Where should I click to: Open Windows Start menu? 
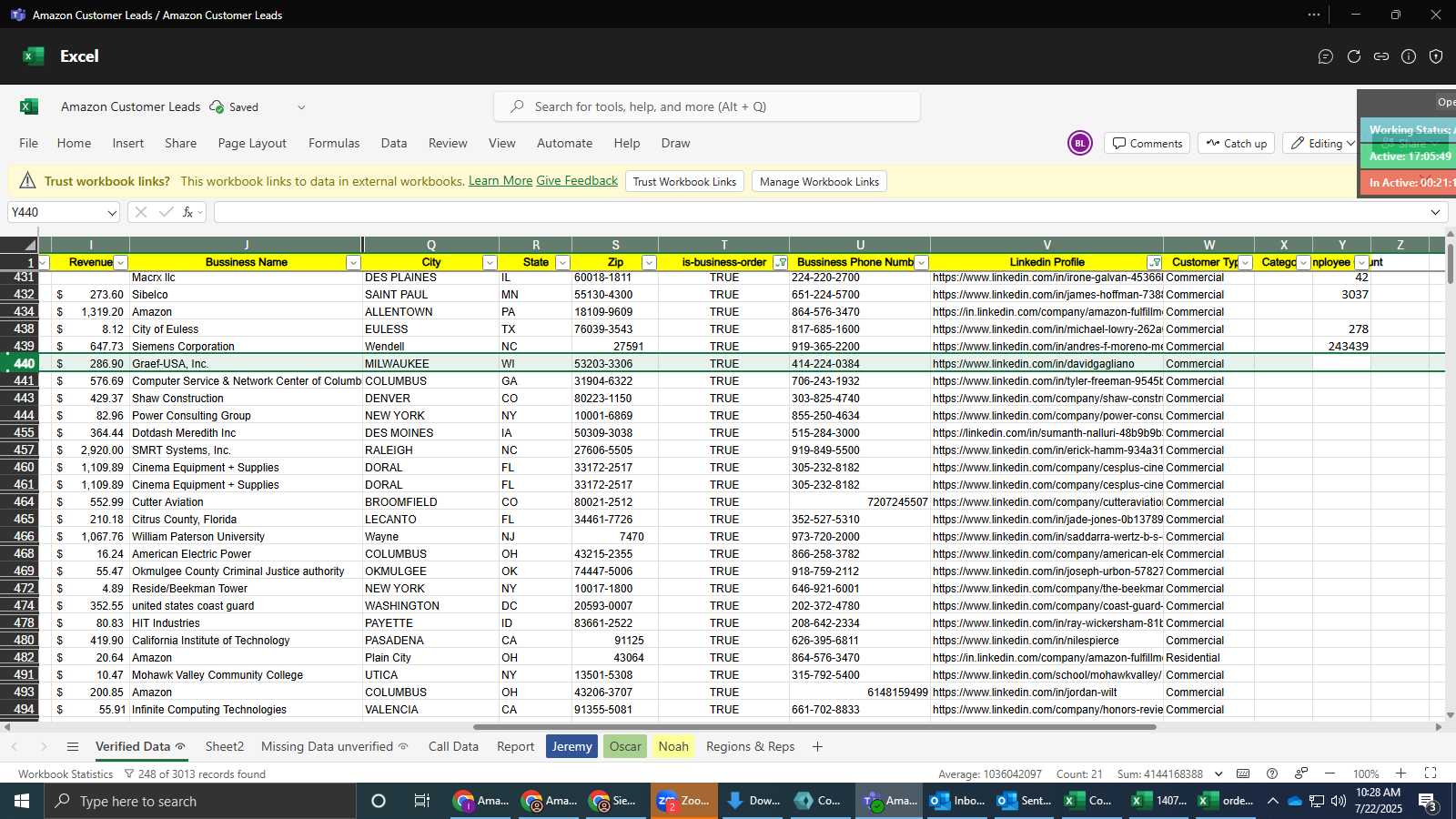point(22,801)
